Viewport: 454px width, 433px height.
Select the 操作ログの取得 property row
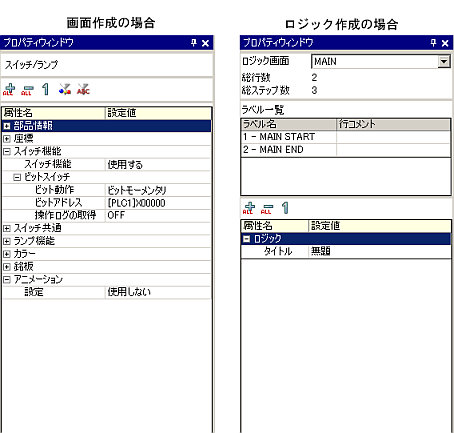pos(106,215)
